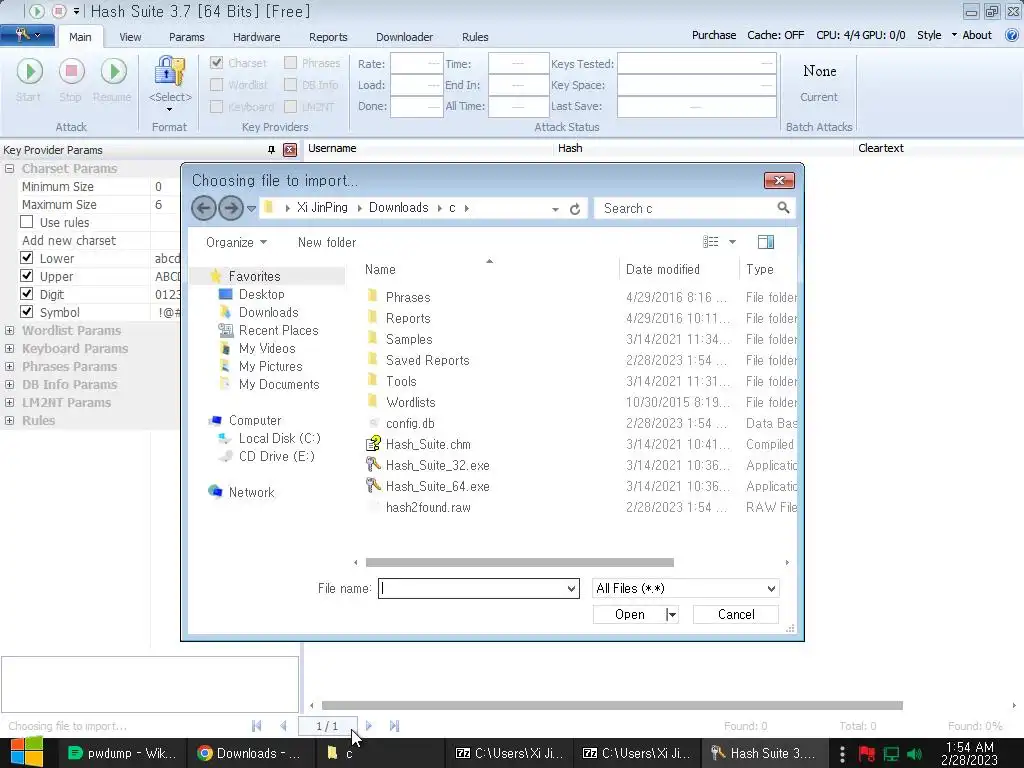Switch to the Downloader ribbon tab
The image size is (1024, 768).
(404, 37)
